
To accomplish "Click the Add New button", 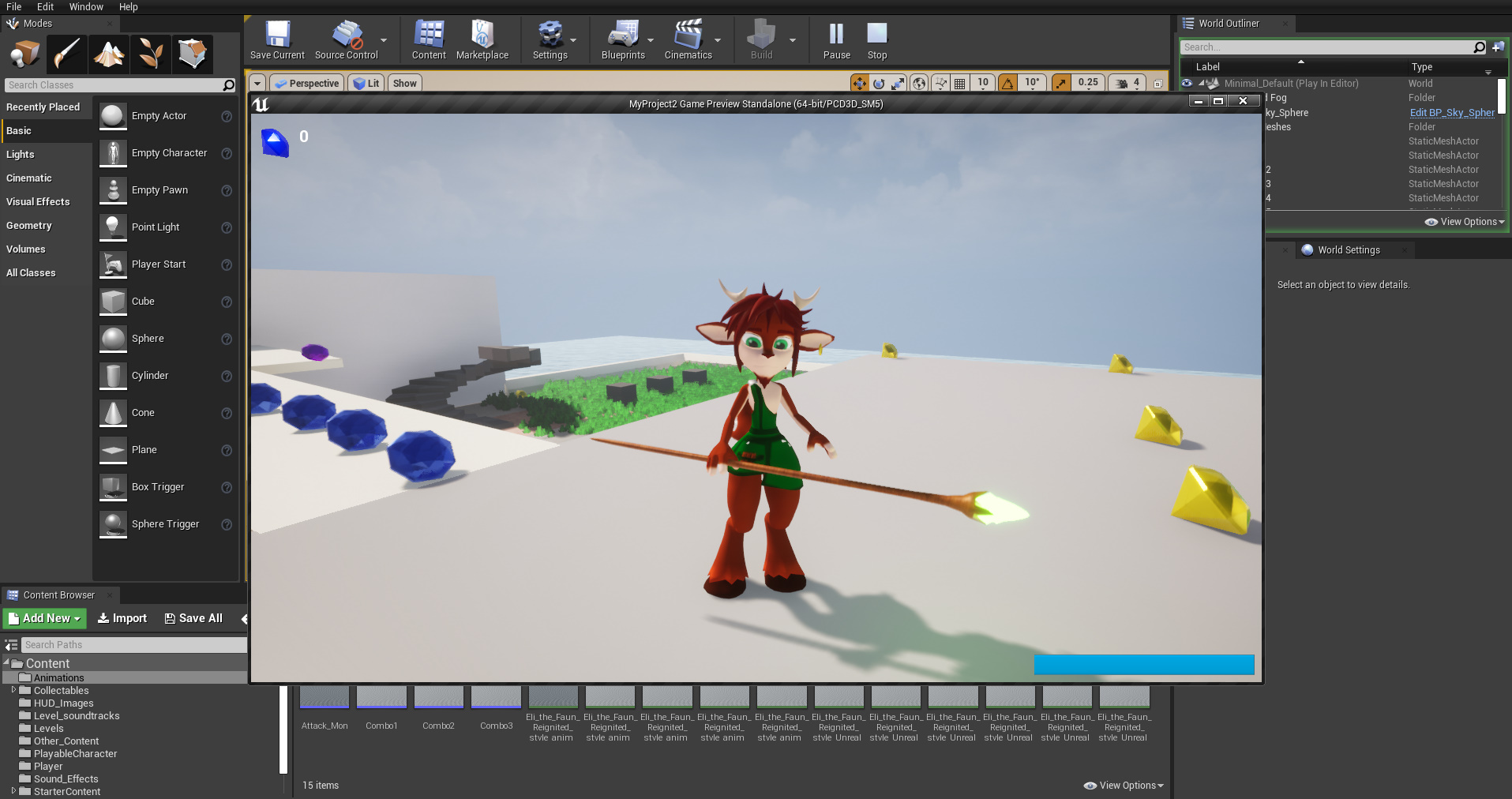I will coord(44,618).
